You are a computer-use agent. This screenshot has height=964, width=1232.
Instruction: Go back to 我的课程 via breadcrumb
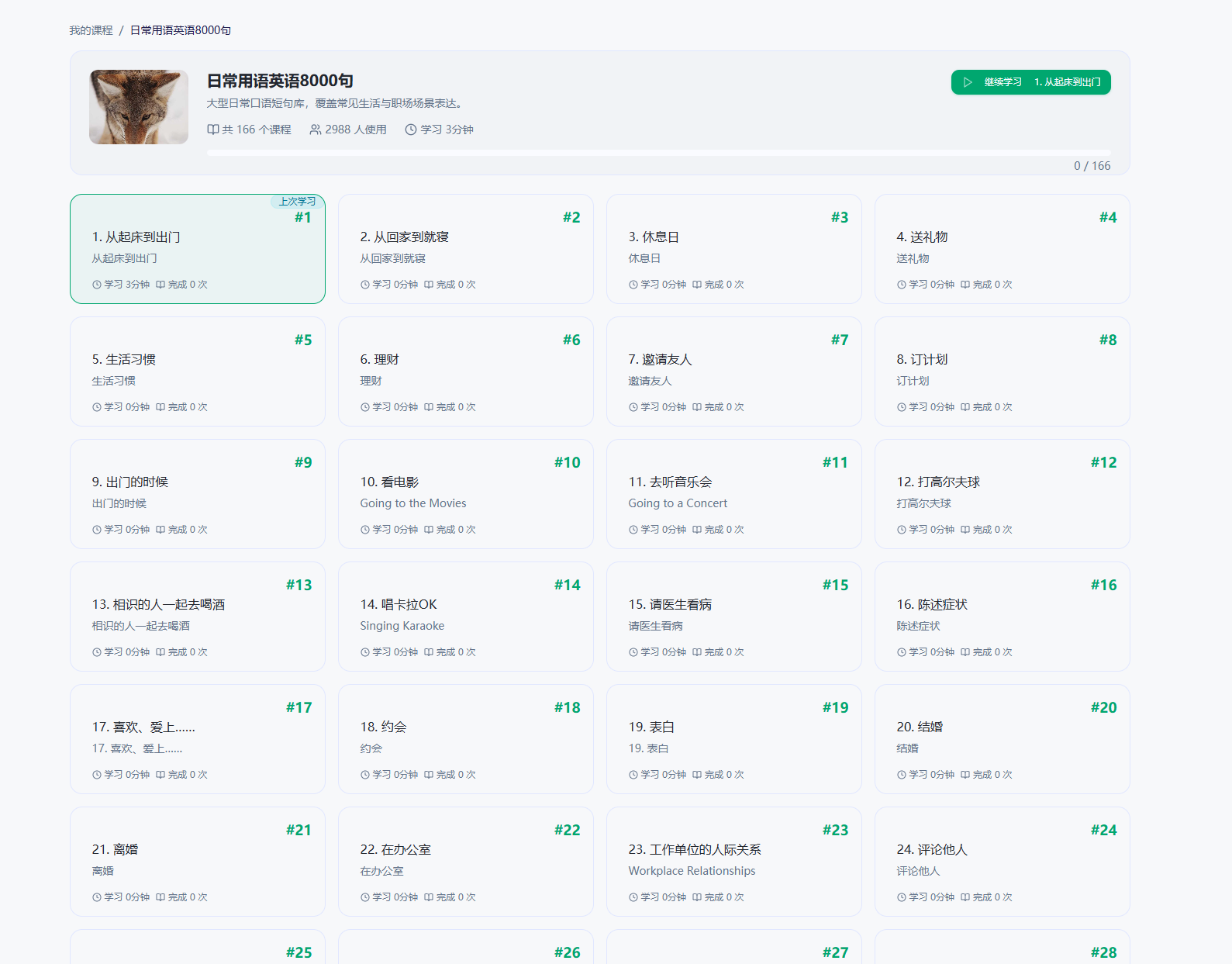pos(91,30)
